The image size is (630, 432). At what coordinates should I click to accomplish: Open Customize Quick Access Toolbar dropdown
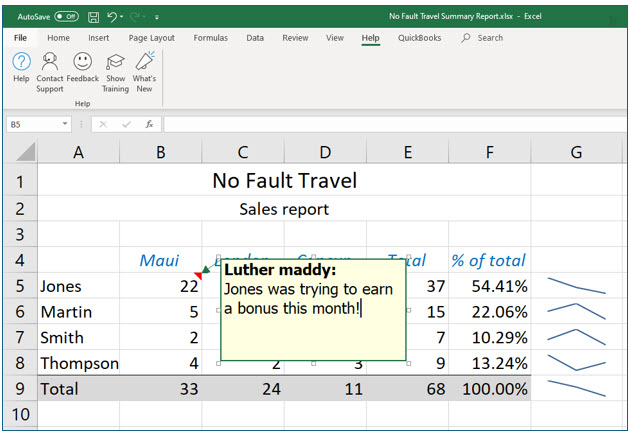tap(157, 17)
